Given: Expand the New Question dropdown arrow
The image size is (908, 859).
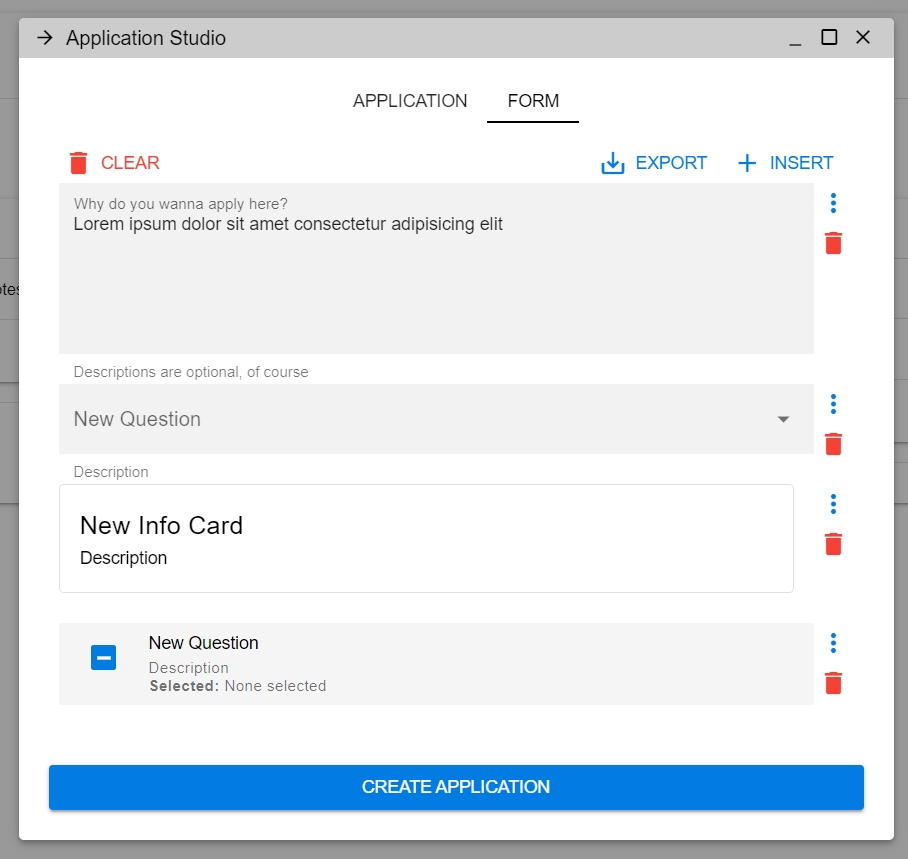Looking at the screenshot, I should point(783,419).
